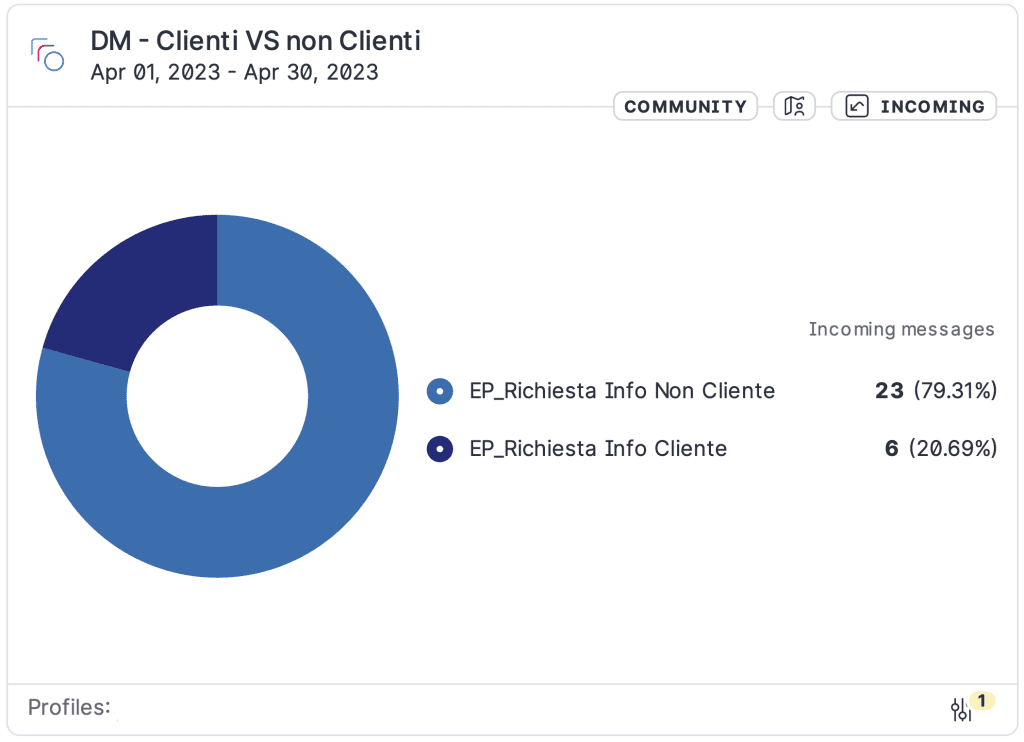Click the 6 (20.69%) value
This screenshot has width=1024, height=742.
coord(940,449)
